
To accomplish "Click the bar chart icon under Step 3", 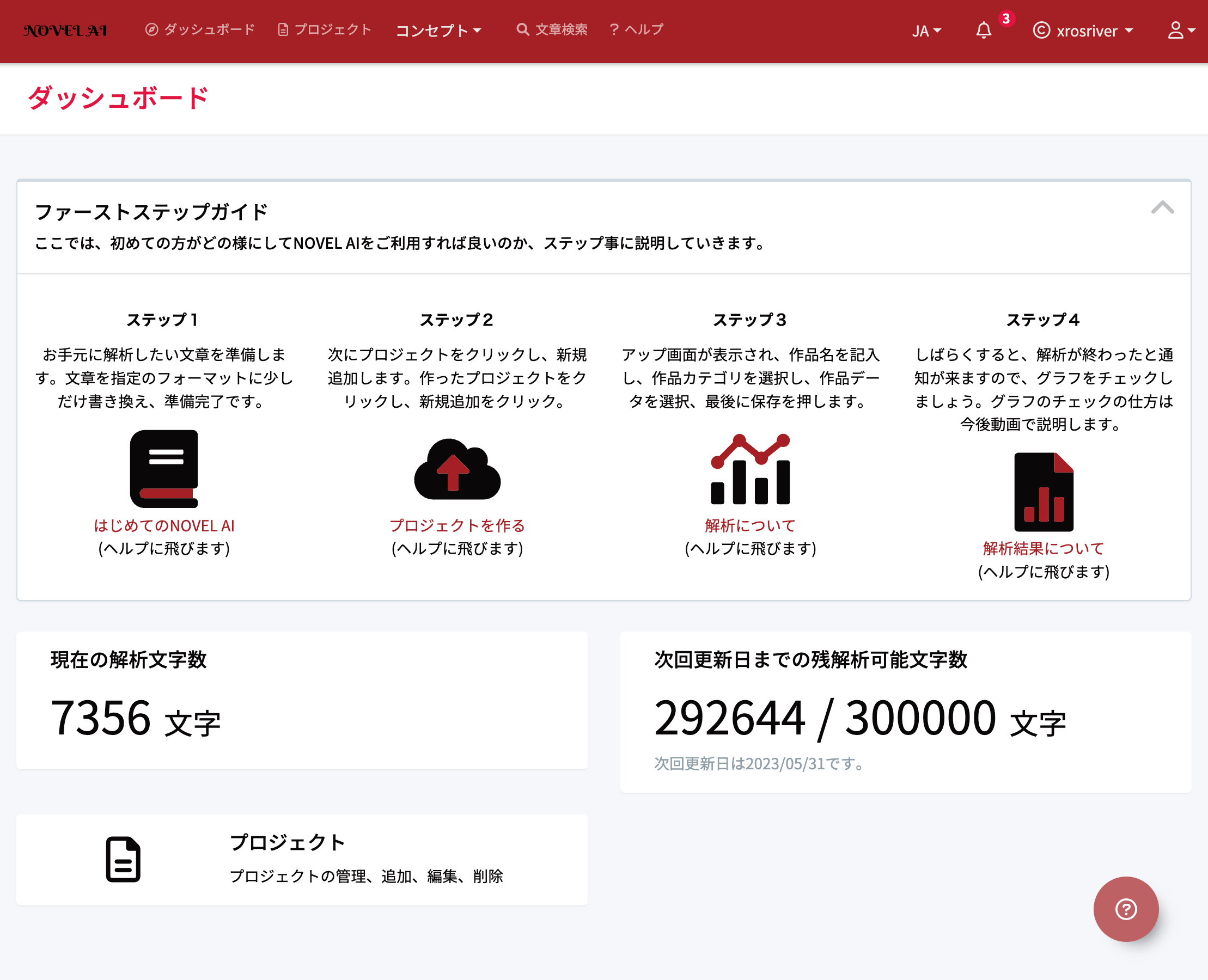I will (750, 470).
